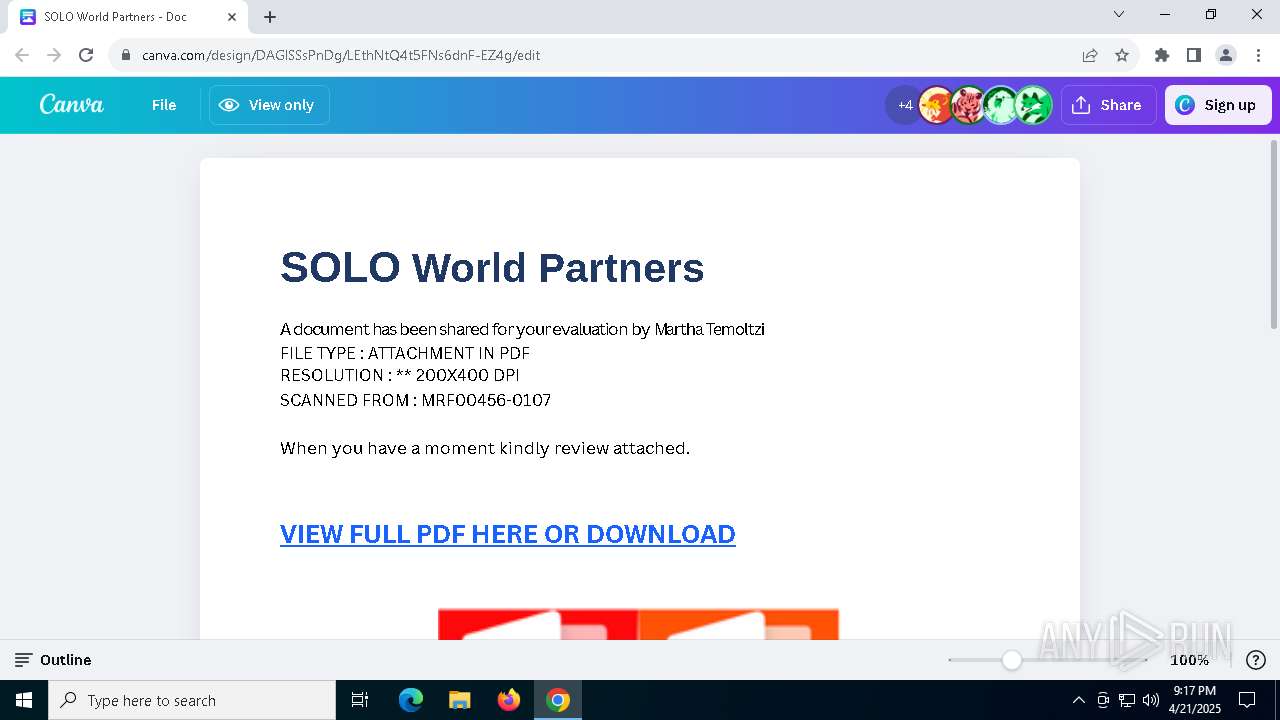This screenshot has width=1280, height=720.
Task: Open the Chrome profile avatar
Action: click(1226, 55)
